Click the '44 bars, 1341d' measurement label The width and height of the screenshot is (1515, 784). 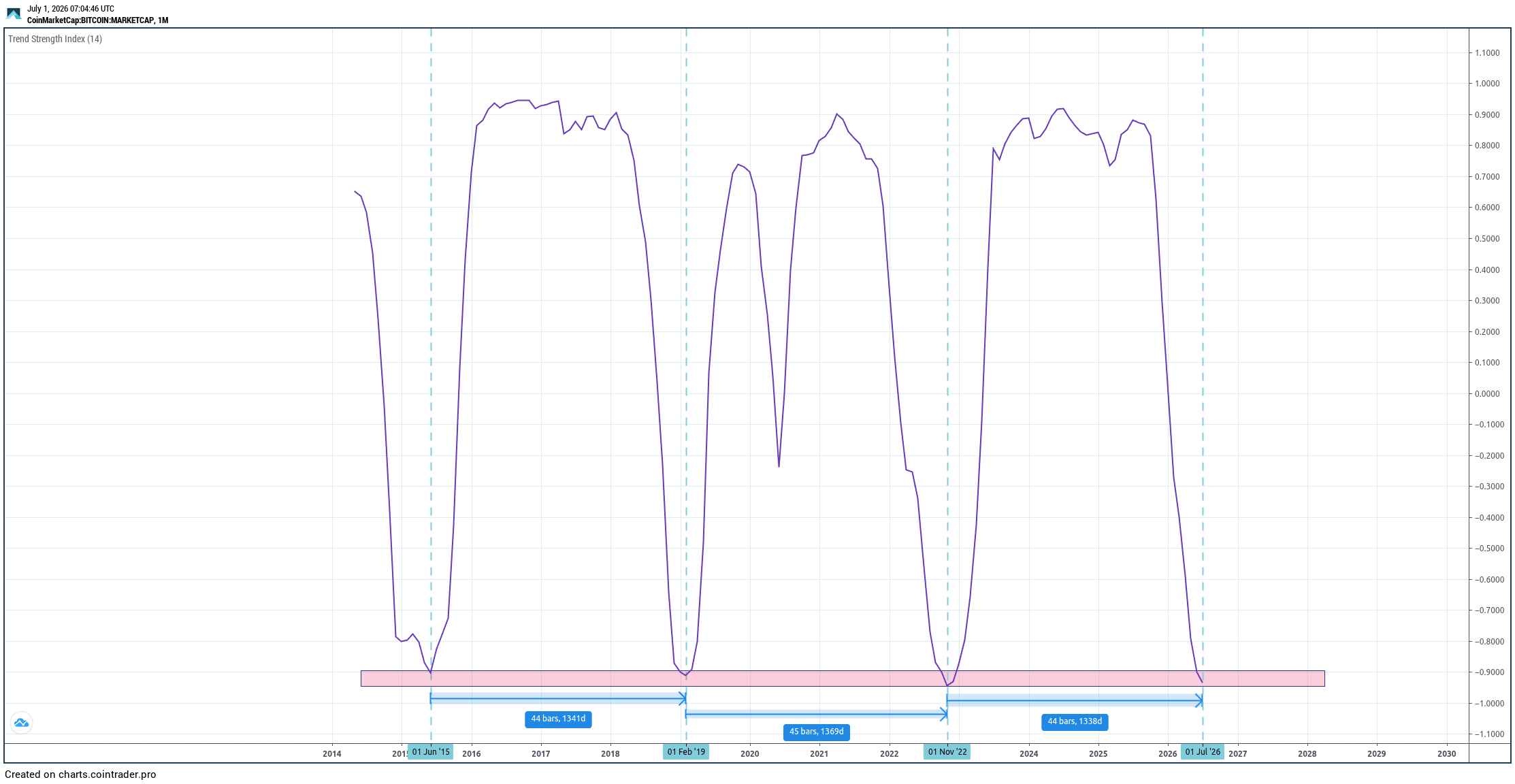558,719
